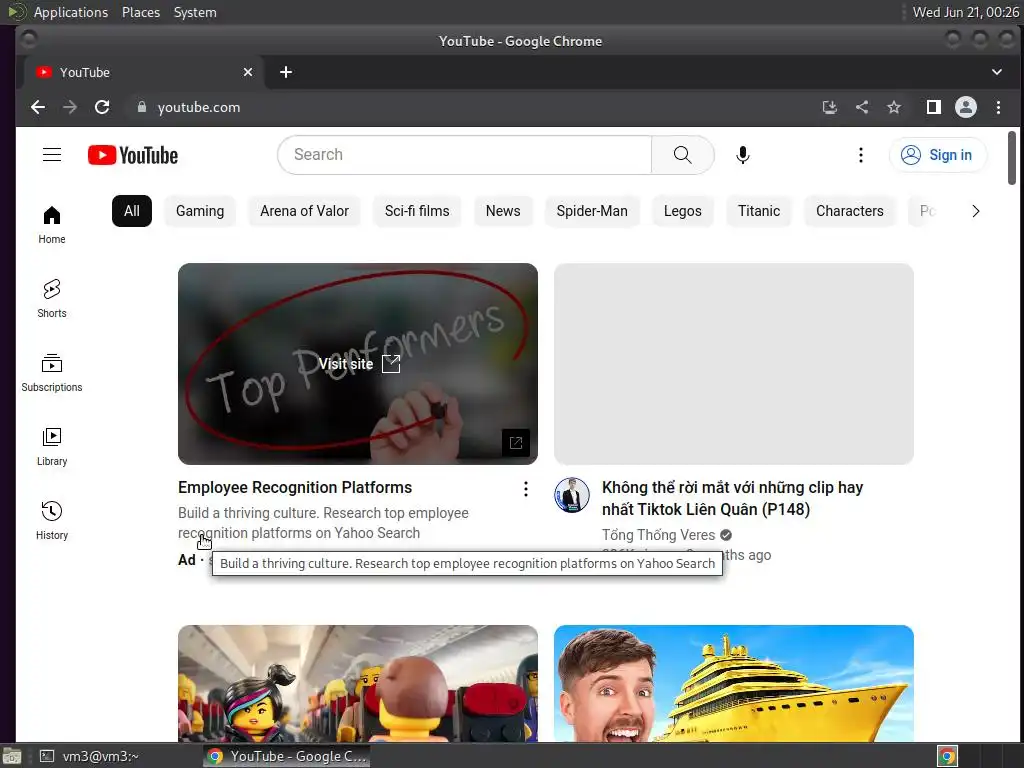Screen dimensions: 1024x768
Task: Click Chrome icon in workspace switcher
Action: [947, 756]
